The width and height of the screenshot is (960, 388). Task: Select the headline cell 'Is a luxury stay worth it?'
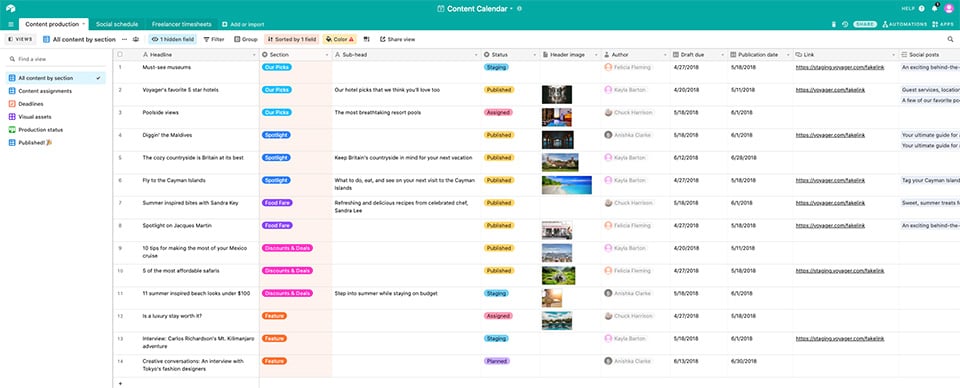(x=200, y=321)
